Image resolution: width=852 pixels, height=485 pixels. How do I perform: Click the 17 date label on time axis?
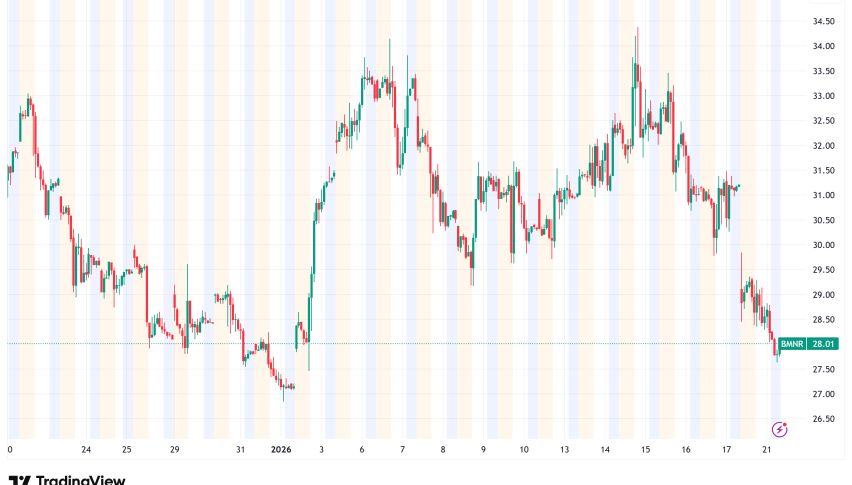click(x=727, y=450)
